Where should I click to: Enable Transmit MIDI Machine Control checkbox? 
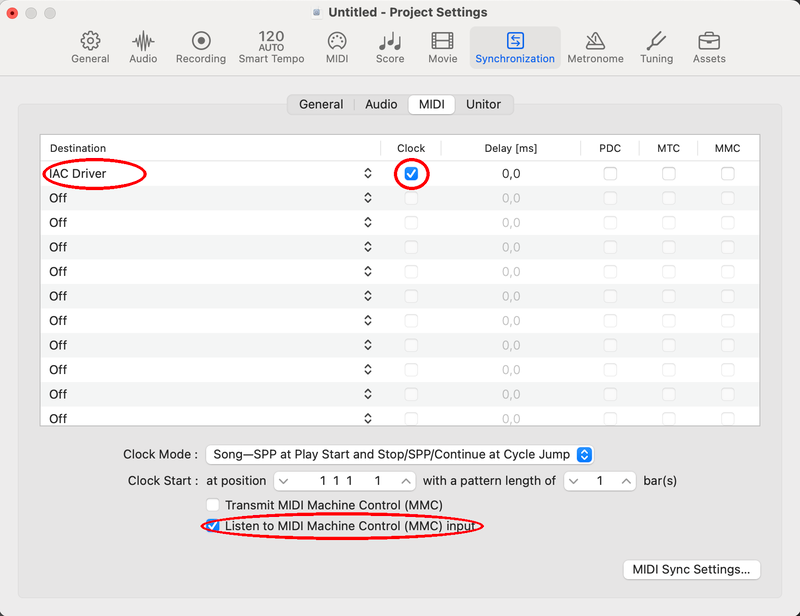pos(213,505)
